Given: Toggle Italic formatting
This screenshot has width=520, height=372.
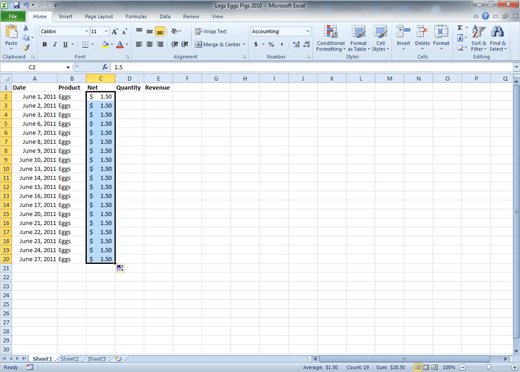Looking at the screenshot, I should [55, 44].
